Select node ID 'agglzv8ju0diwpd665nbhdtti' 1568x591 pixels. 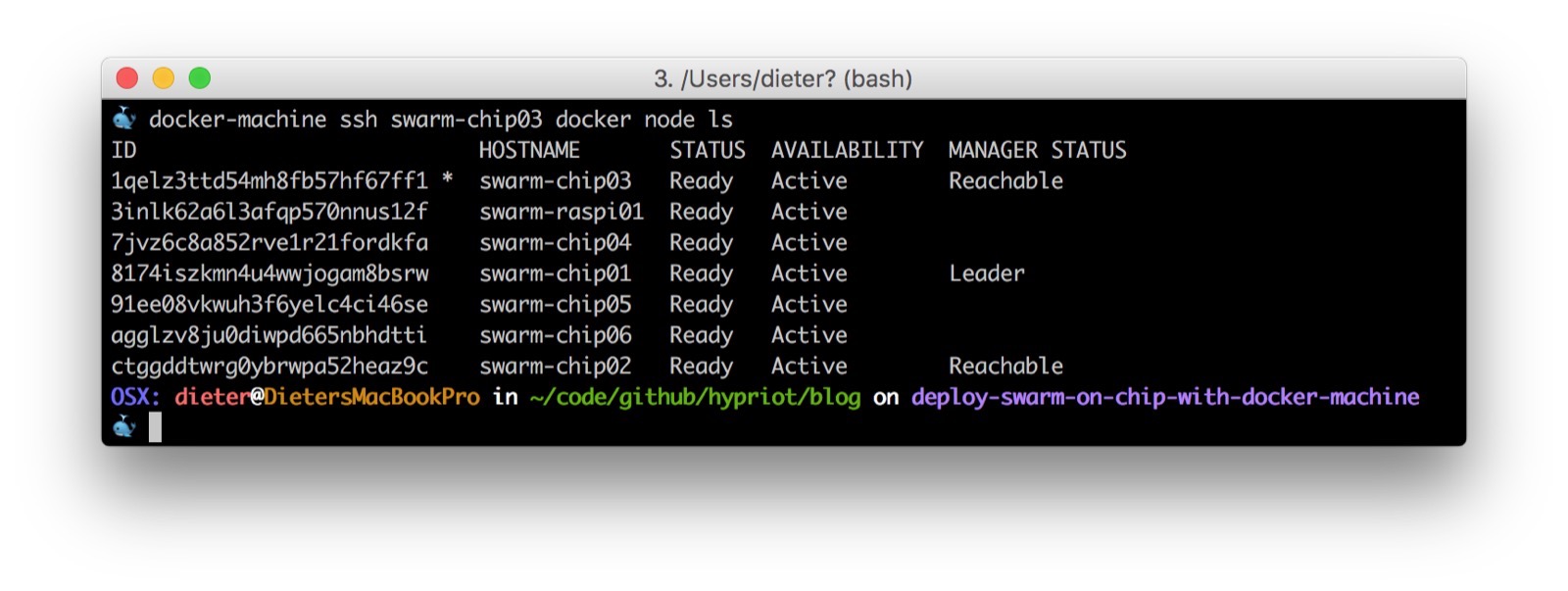[269, 335]
